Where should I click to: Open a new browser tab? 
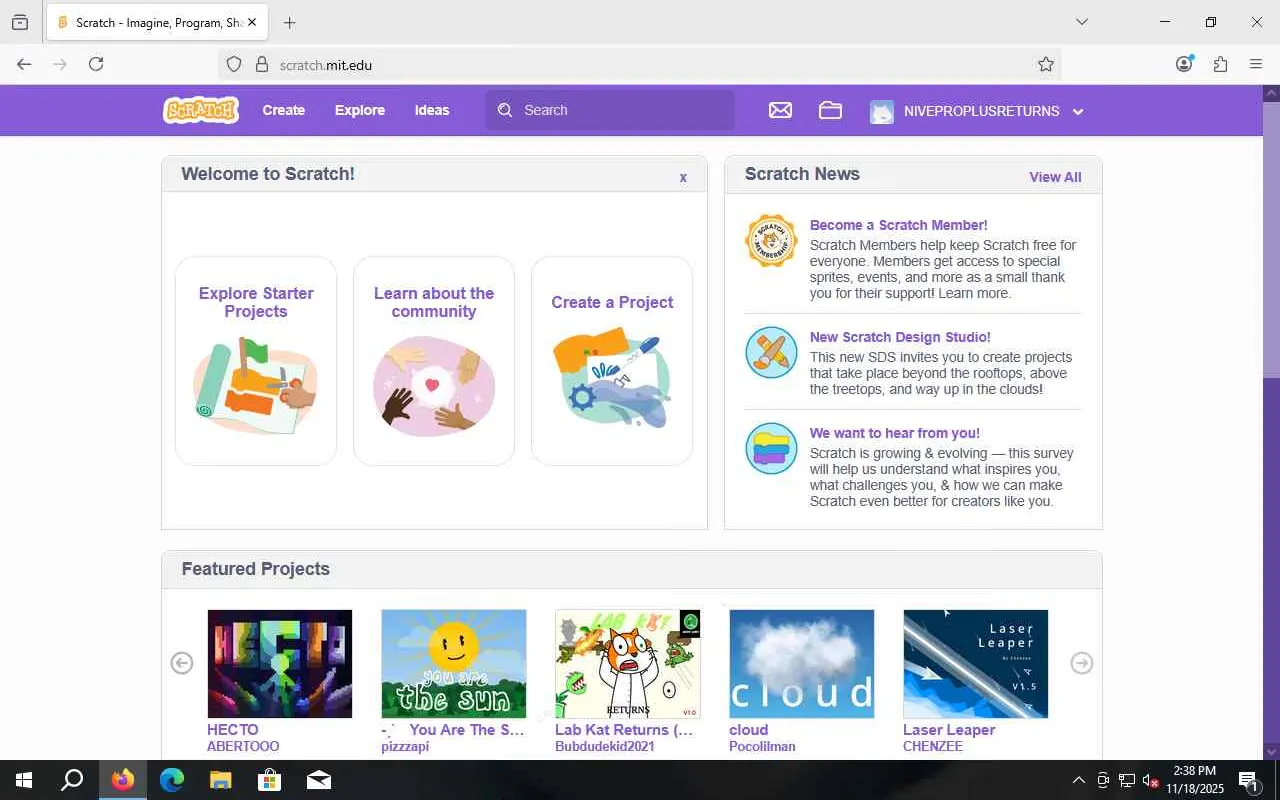point(289,22)
